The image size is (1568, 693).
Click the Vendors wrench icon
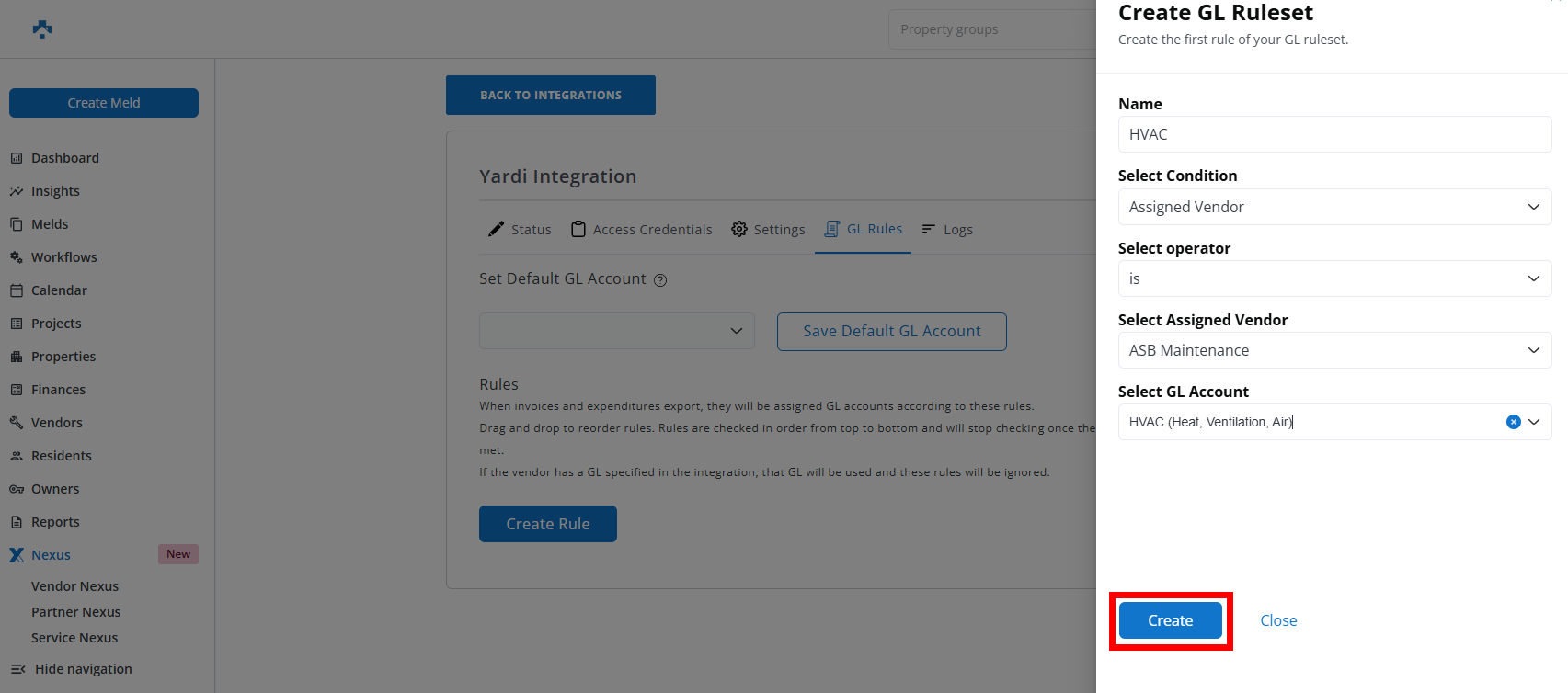point(17,423)
